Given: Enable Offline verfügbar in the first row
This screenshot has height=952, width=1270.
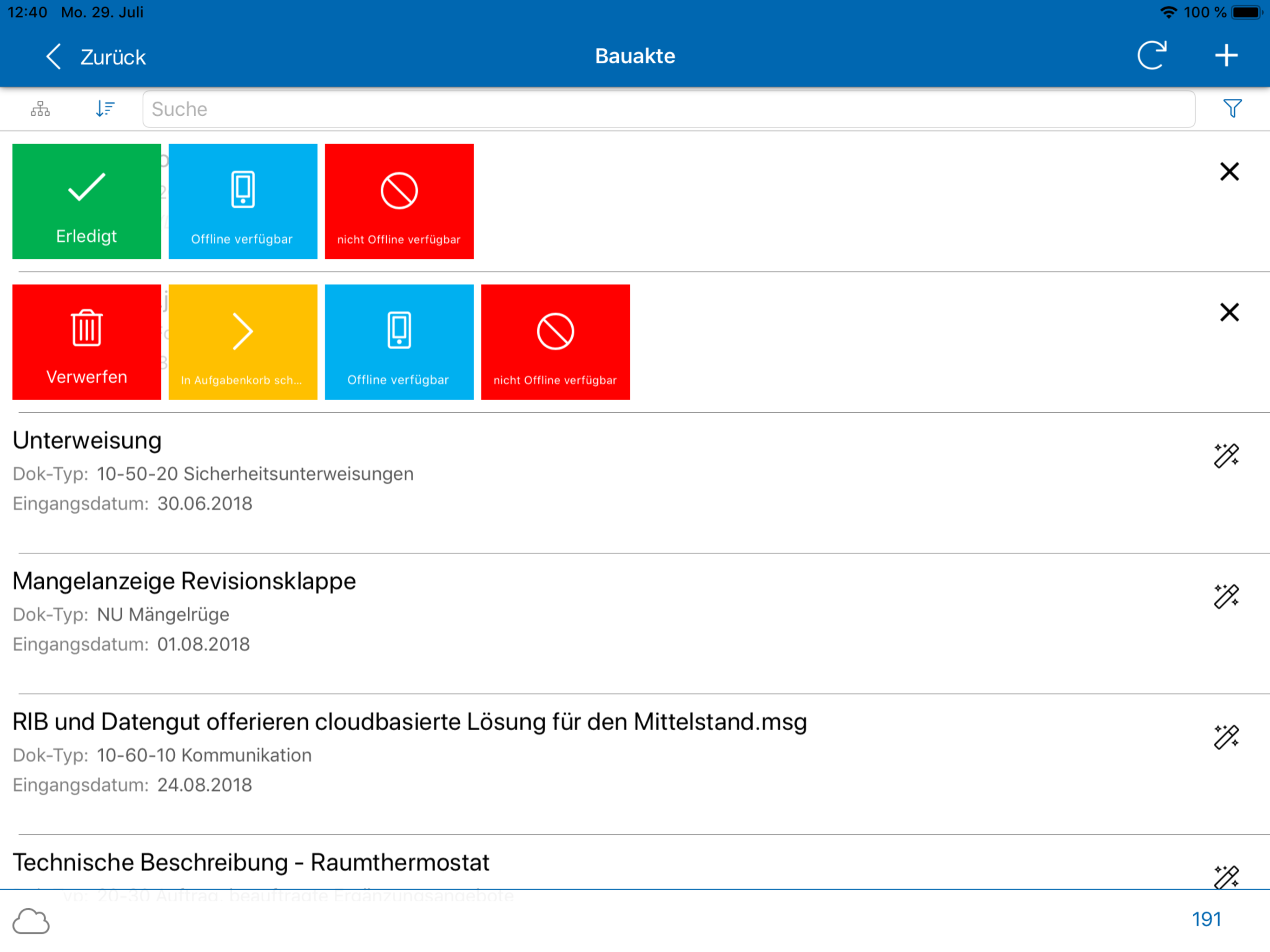Looking at the screenshot, I should coord(243,202).
